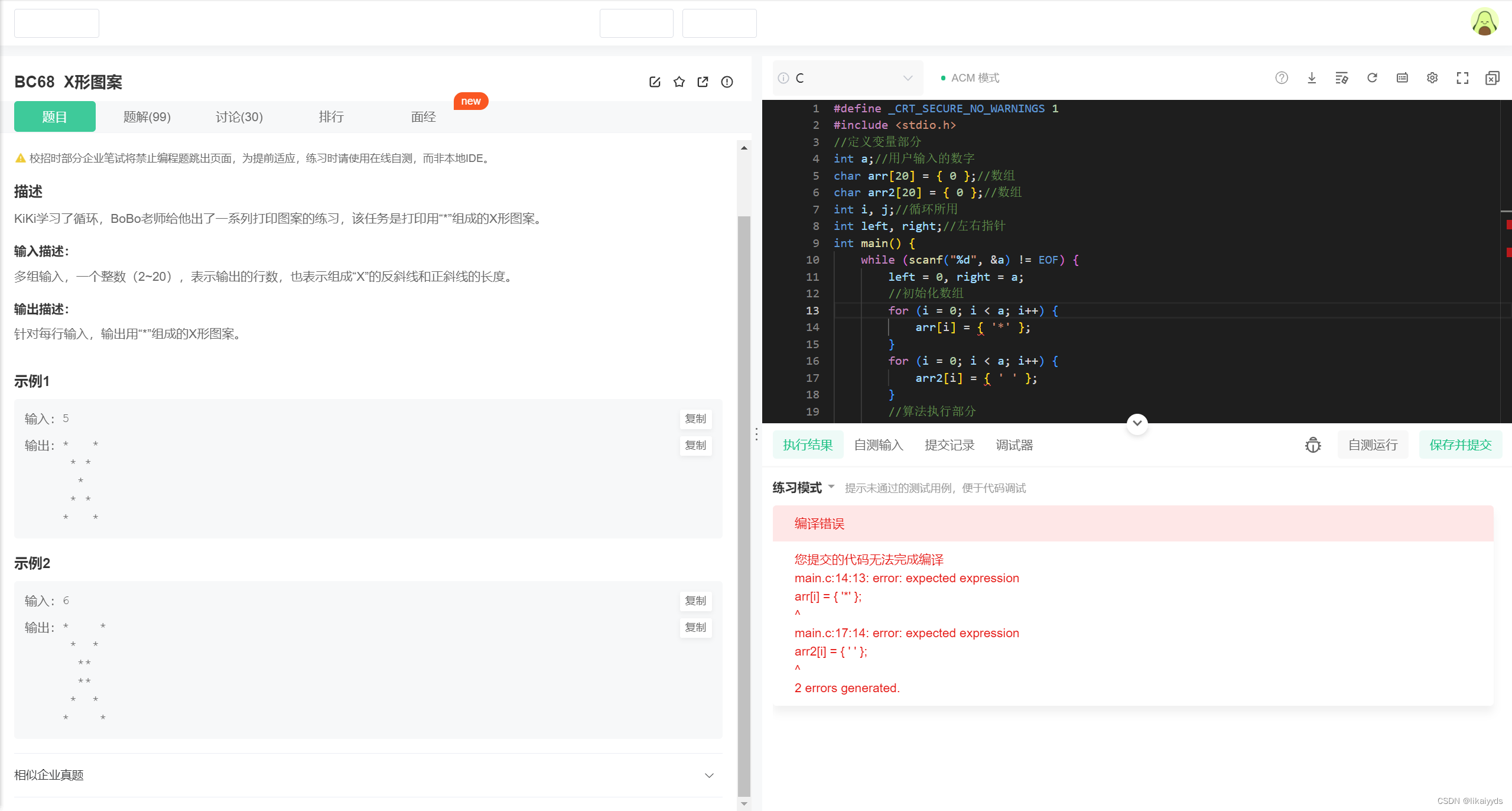Expand the 相似企业真题 section
This screenshot has height=811, width=1512.
[709, 775]
